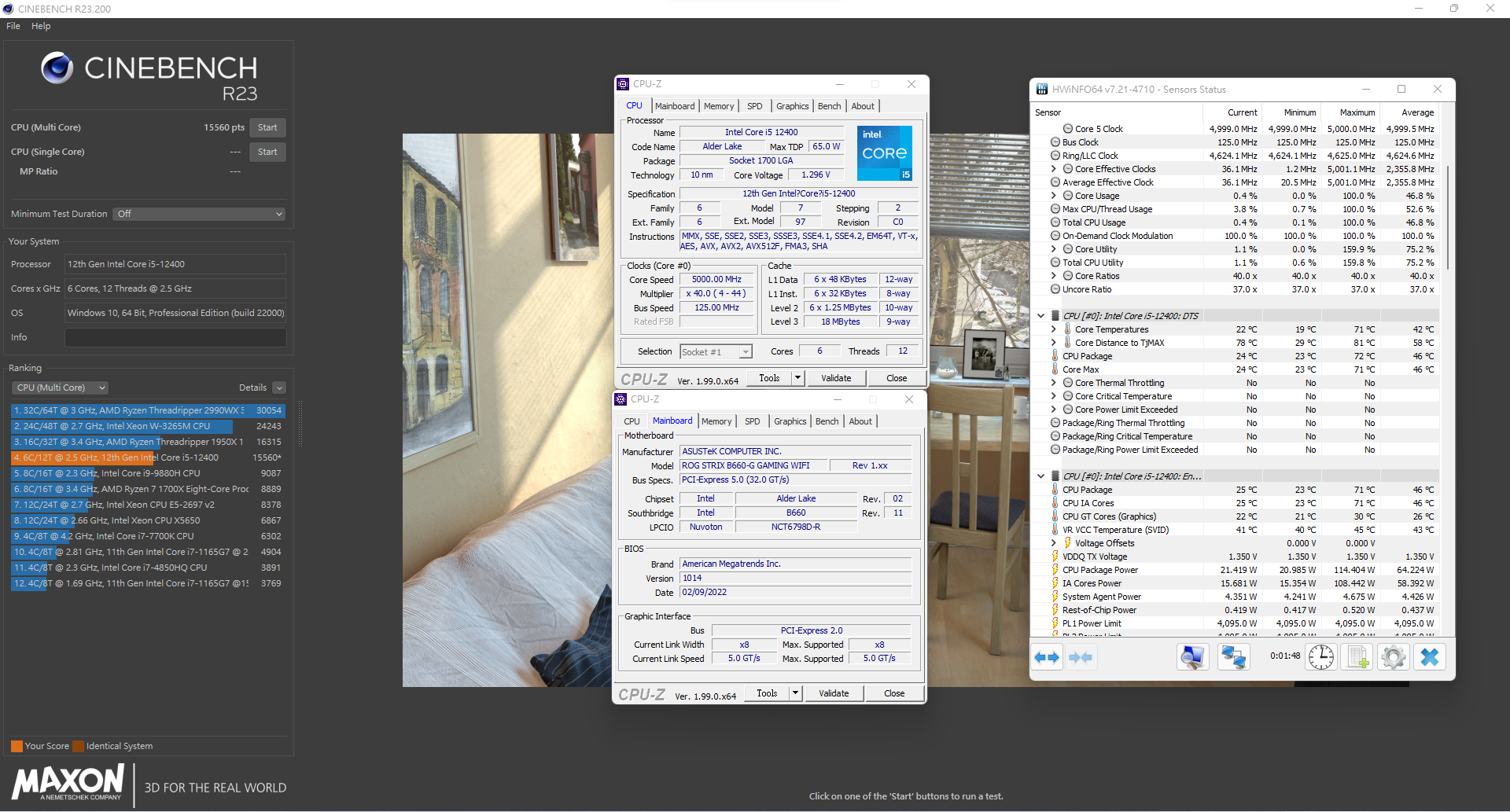
Task: Expand Core Effective Clocks in HWiNFO
Action: coord(1054,169)
